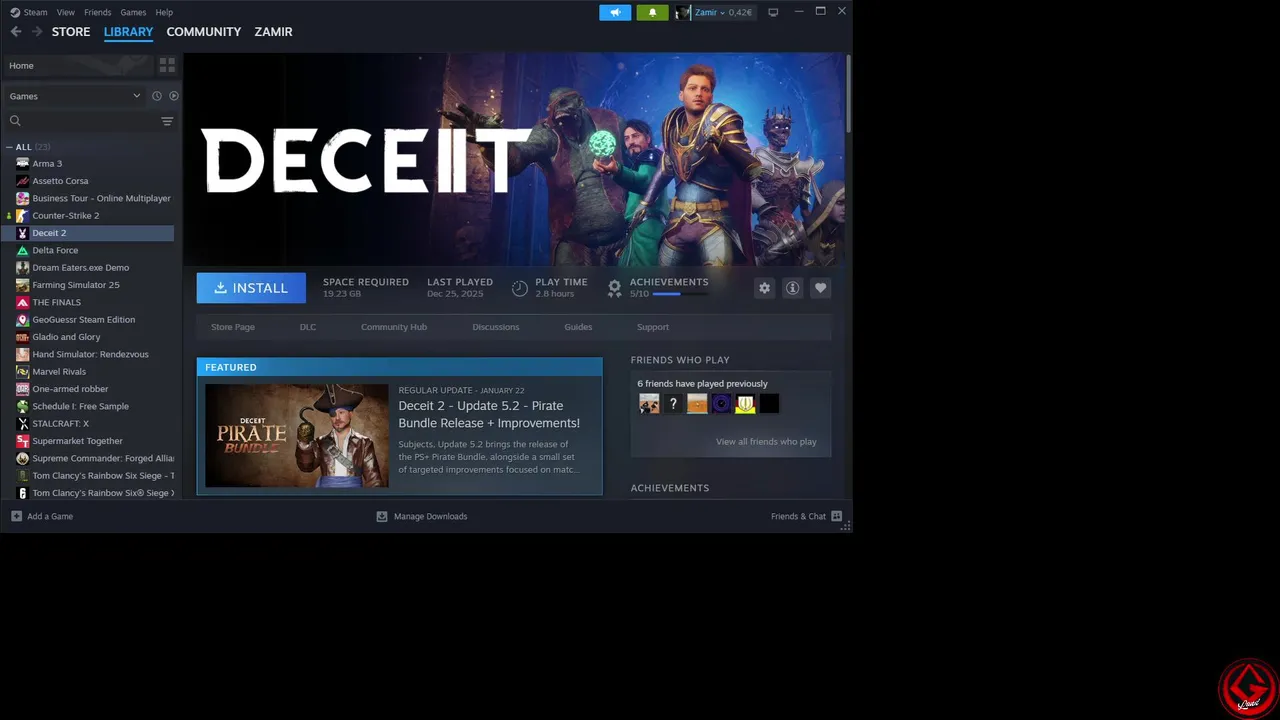Open the Update 5.2 Pirate Bundle news title
This screenshot has height=720, width=1280.
(x=489, y=414)
